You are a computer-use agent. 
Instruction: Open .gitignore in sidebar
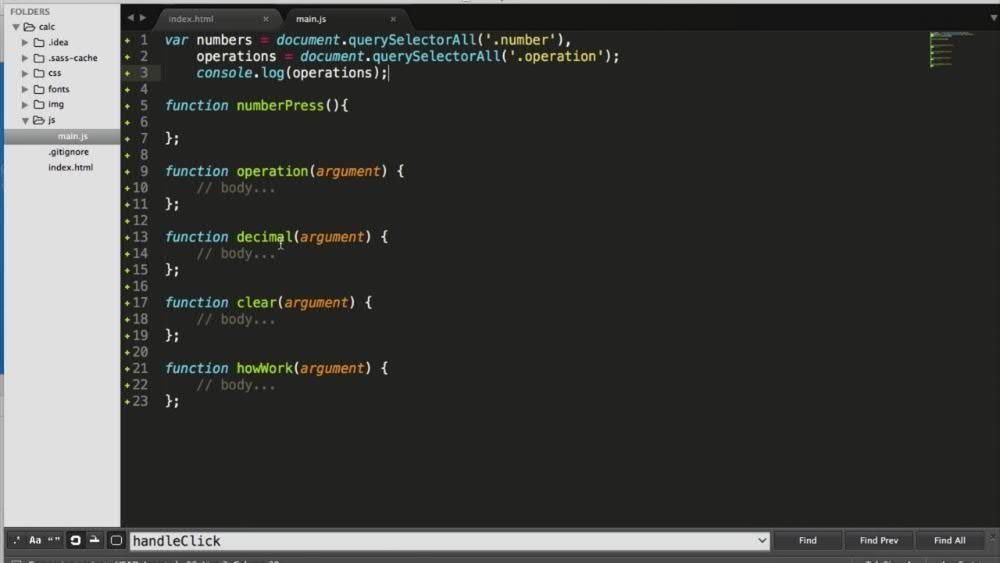point(68,152)
